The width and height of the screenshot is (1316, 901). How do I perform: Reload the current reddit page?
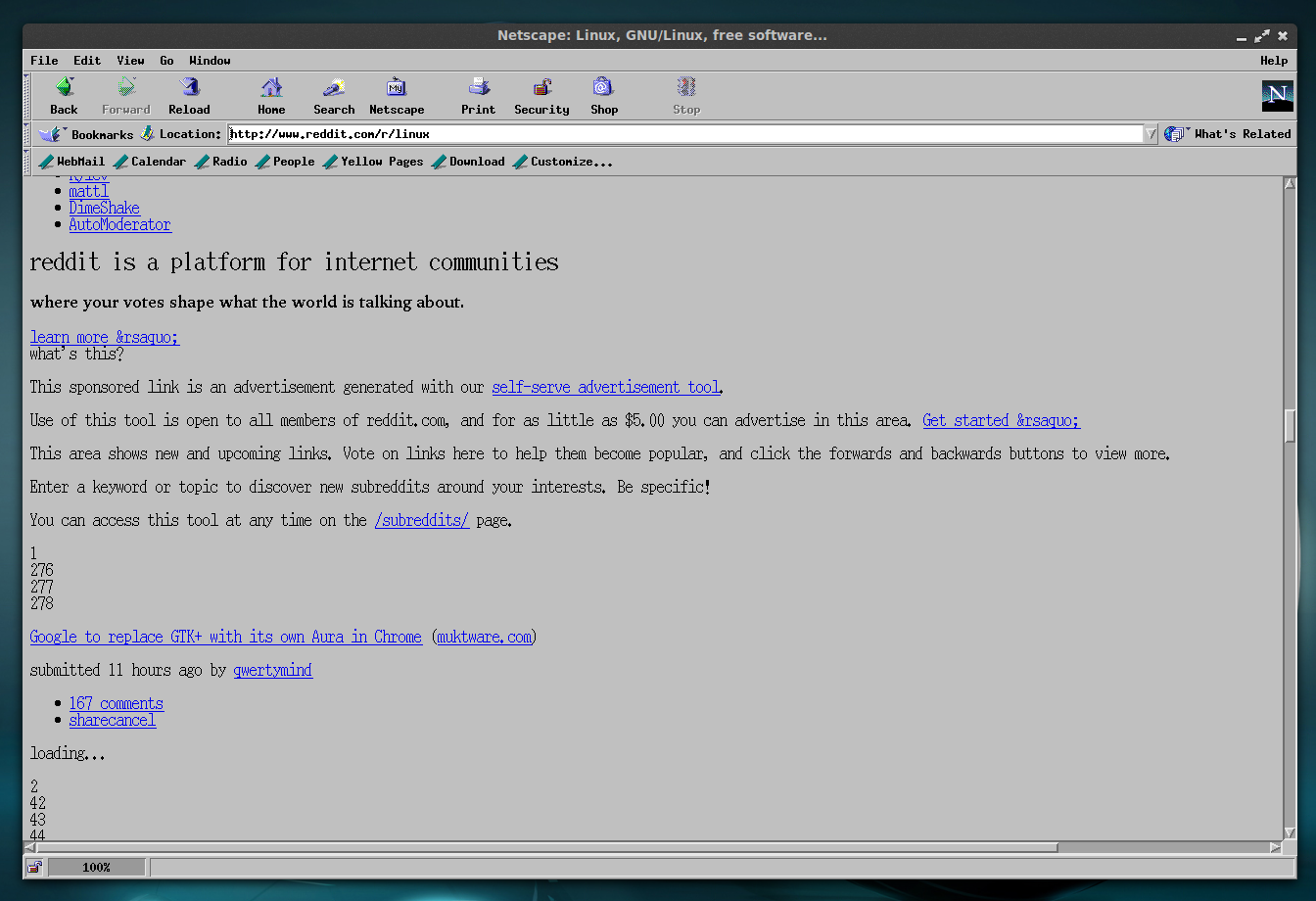[x=188, y=95]
